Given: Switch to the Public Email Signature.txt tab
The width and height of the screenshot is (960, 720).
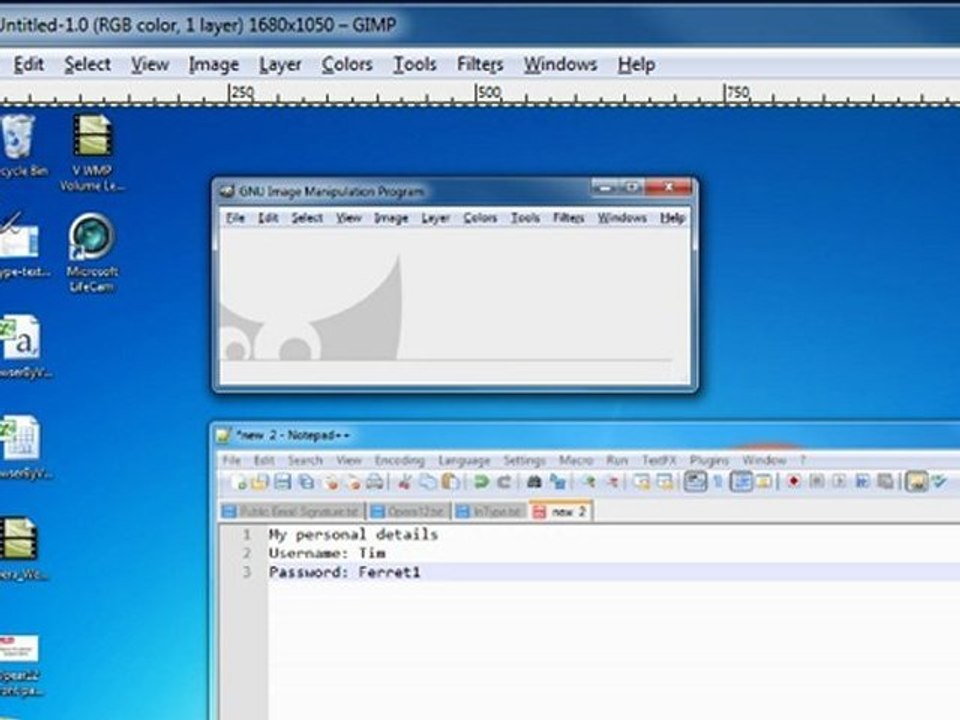Looking at the screenshot, I should (x=292, y=511).
